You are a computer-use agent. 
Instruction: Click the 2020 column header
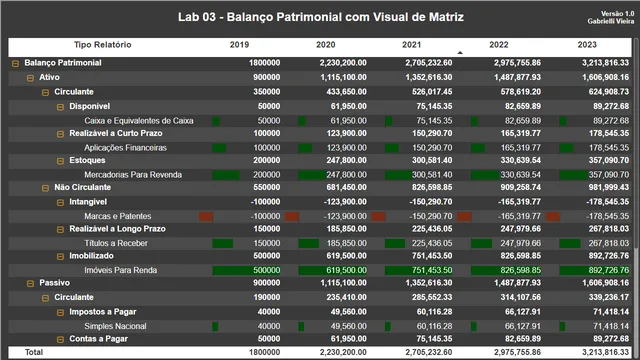pos(325,45)
